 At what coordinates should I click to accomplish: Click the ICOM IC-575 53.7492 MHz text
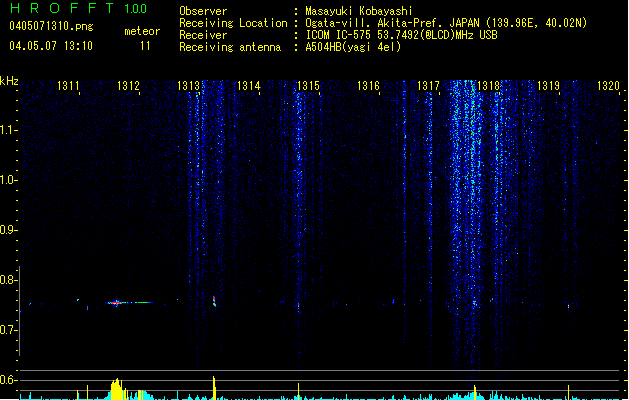coord(401,35)
